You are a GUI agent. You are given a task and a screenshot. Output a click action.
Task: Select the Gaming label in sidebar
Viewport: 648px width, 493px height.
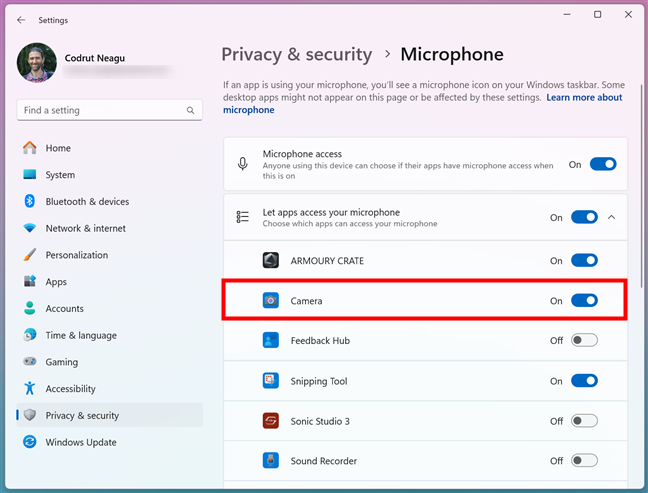[x=62, y=362]
